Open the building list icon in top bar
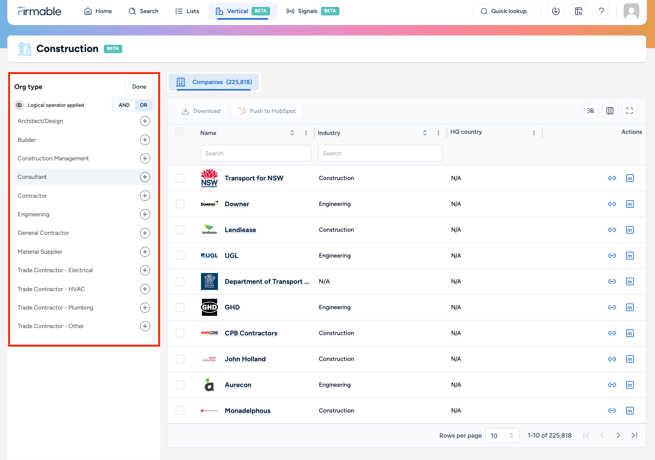The image size is (655, 460). (579, 11)
